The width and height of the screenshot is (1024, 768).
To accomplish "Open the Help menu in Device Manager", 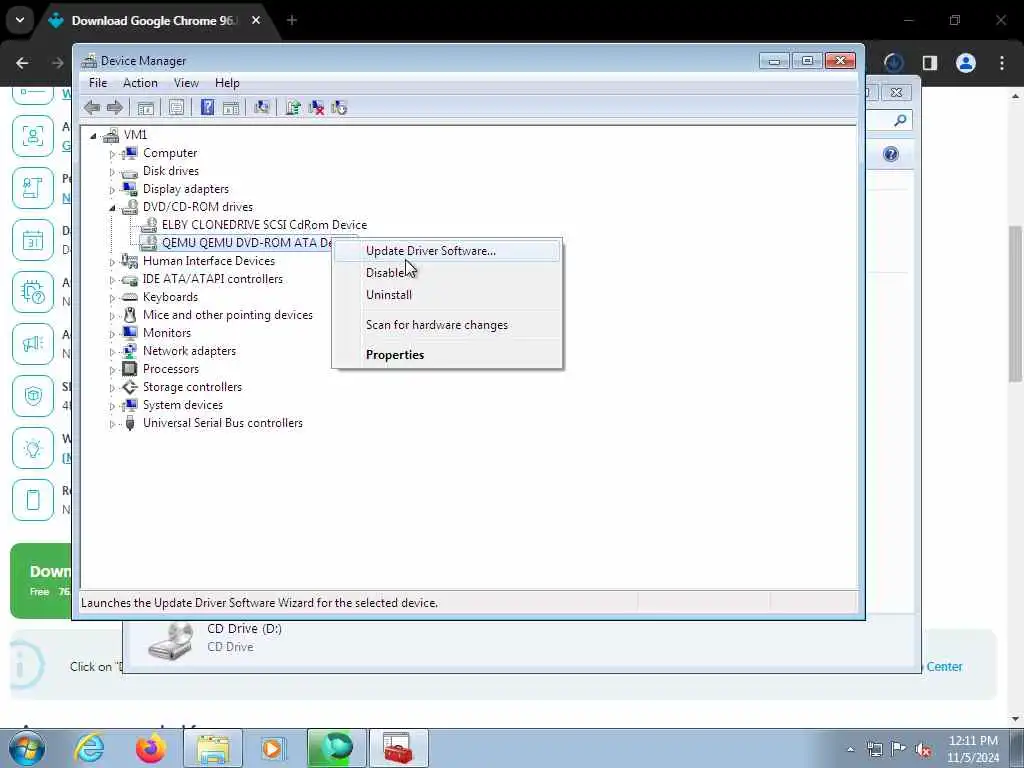I will click(227, 83).
